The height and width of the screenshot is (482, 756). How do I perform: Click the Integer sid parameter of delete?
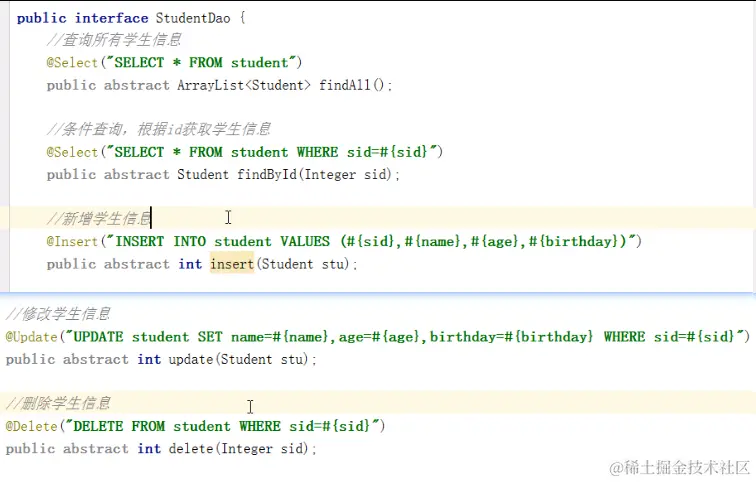[263, 449]
